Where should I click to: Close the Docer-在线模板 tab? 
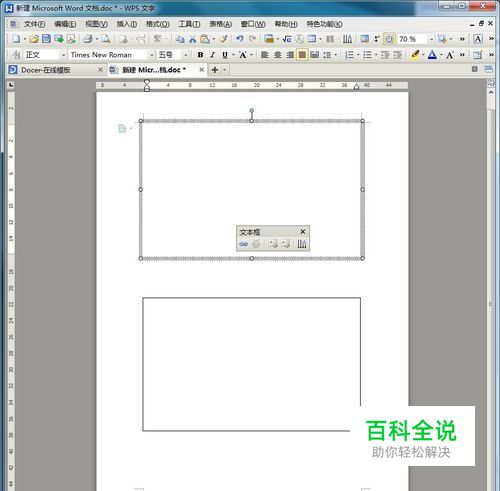[x=100, y=70]
